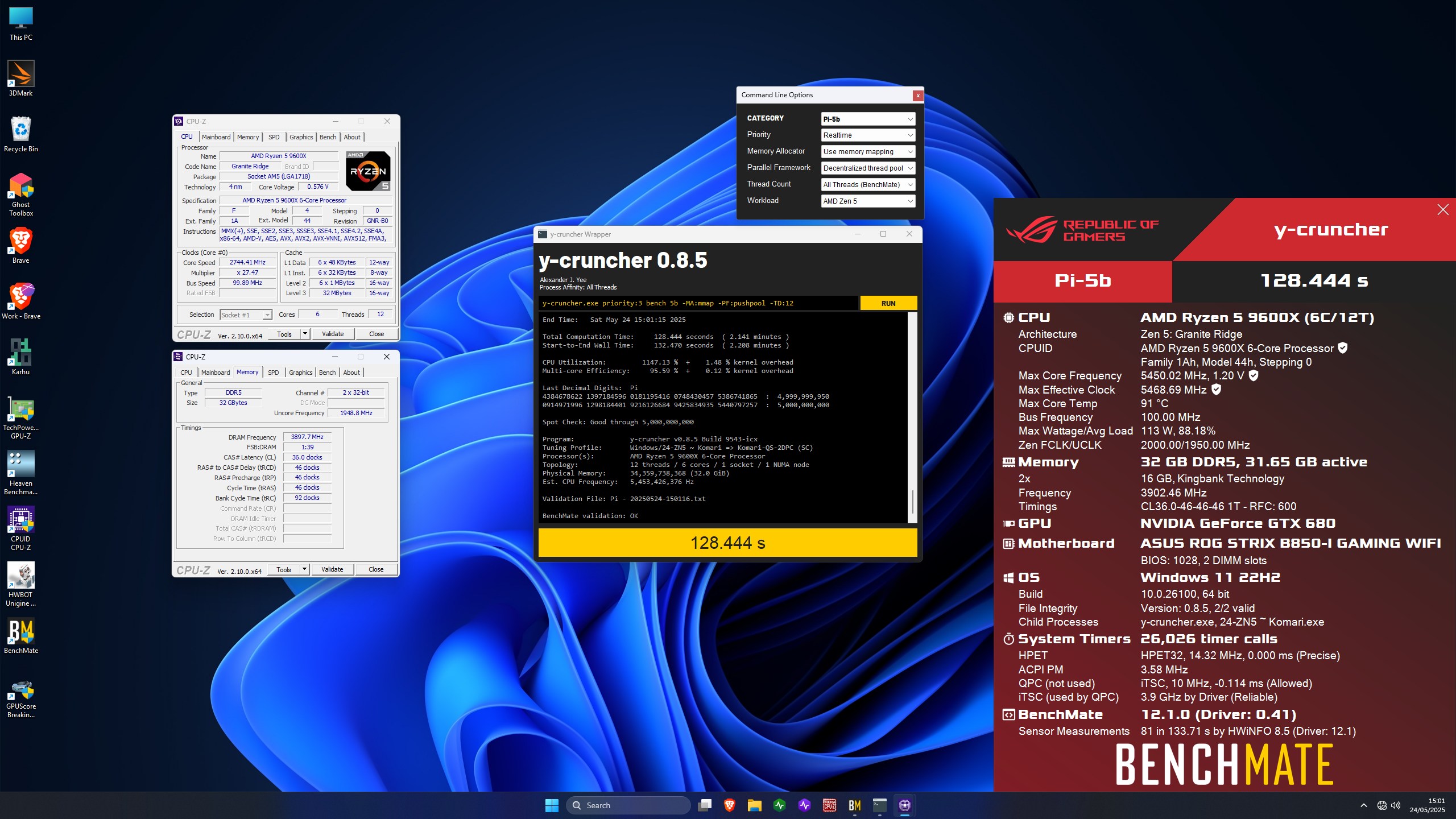Click the taskbar Search box
Viewport: 1456px width, 819px height.
[628, 805]
